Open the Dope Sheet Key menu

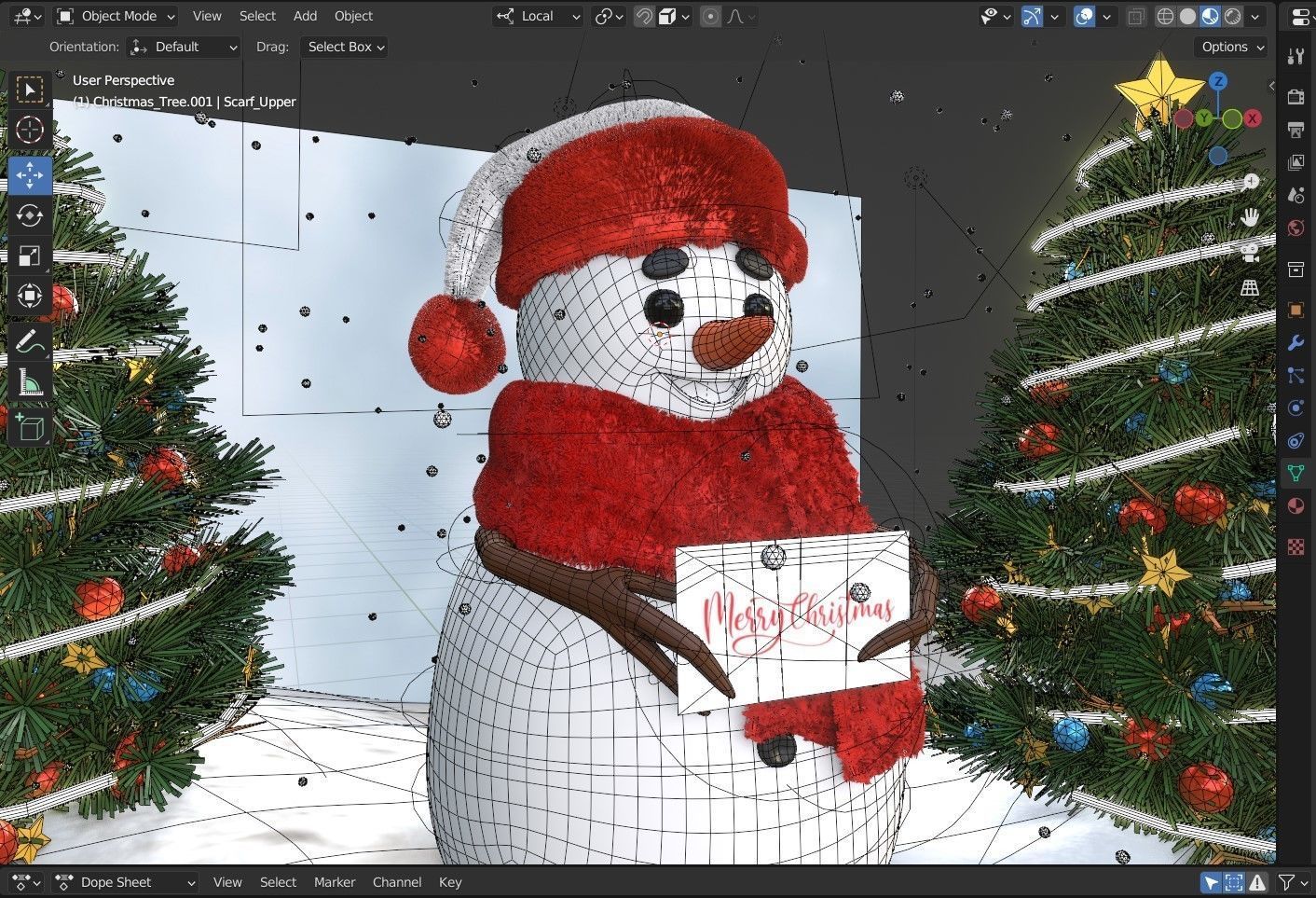(x=450, y=882)
